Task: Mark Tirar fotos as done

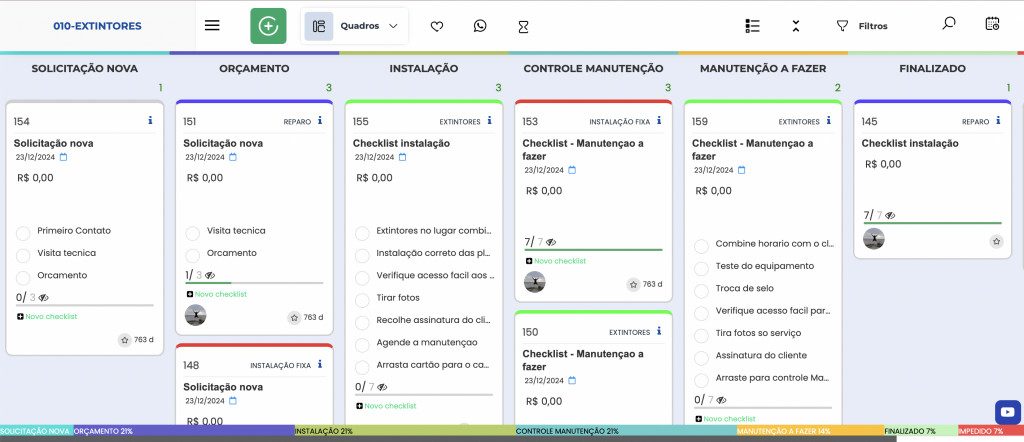Action: [x=363, y=298]
